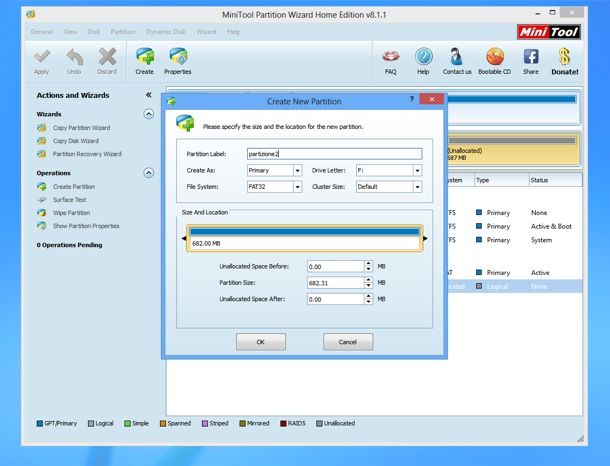Open the Help question mark icon

tap(423, 57)
